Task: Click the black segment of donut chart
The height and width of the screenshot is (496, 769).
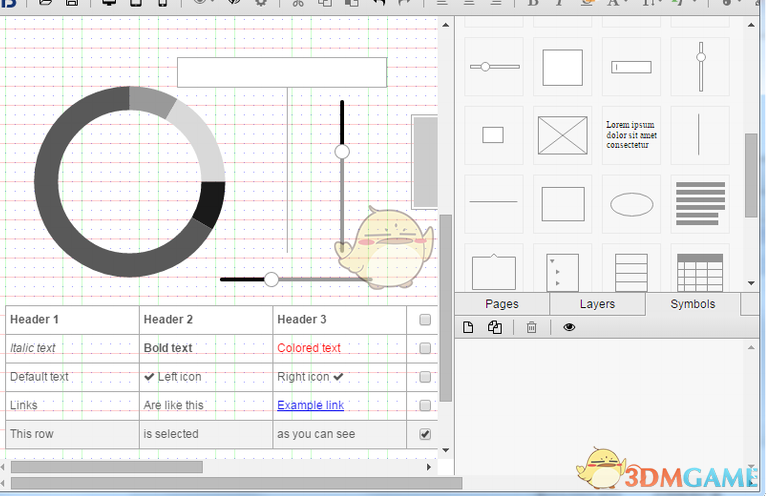Action: 210,203
